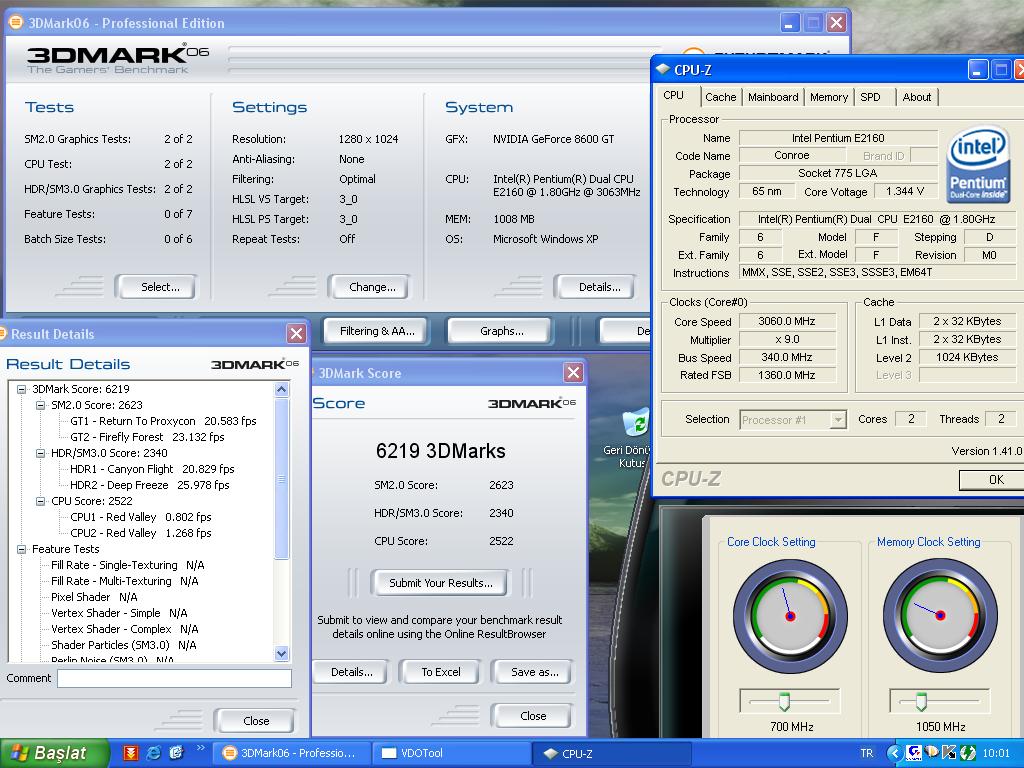Screen dimensions: 1024x768
Task: Select Pixel Shader N/A row
Action: 94,597
